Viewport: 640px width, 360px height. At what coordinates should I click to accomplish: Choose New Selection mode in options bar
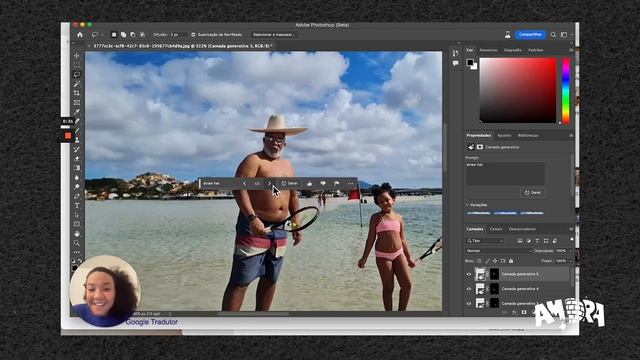[x=114, y=35]
